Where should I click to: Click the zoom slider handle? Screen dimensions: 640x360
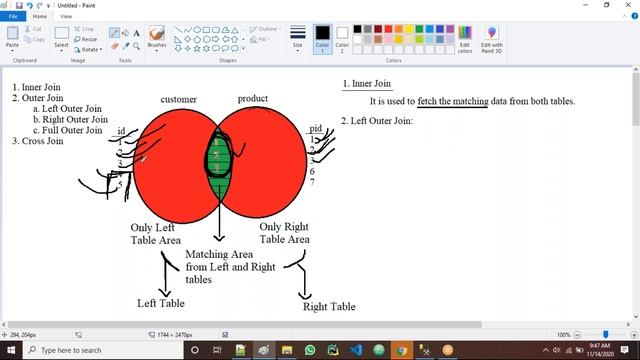(606, 335)
